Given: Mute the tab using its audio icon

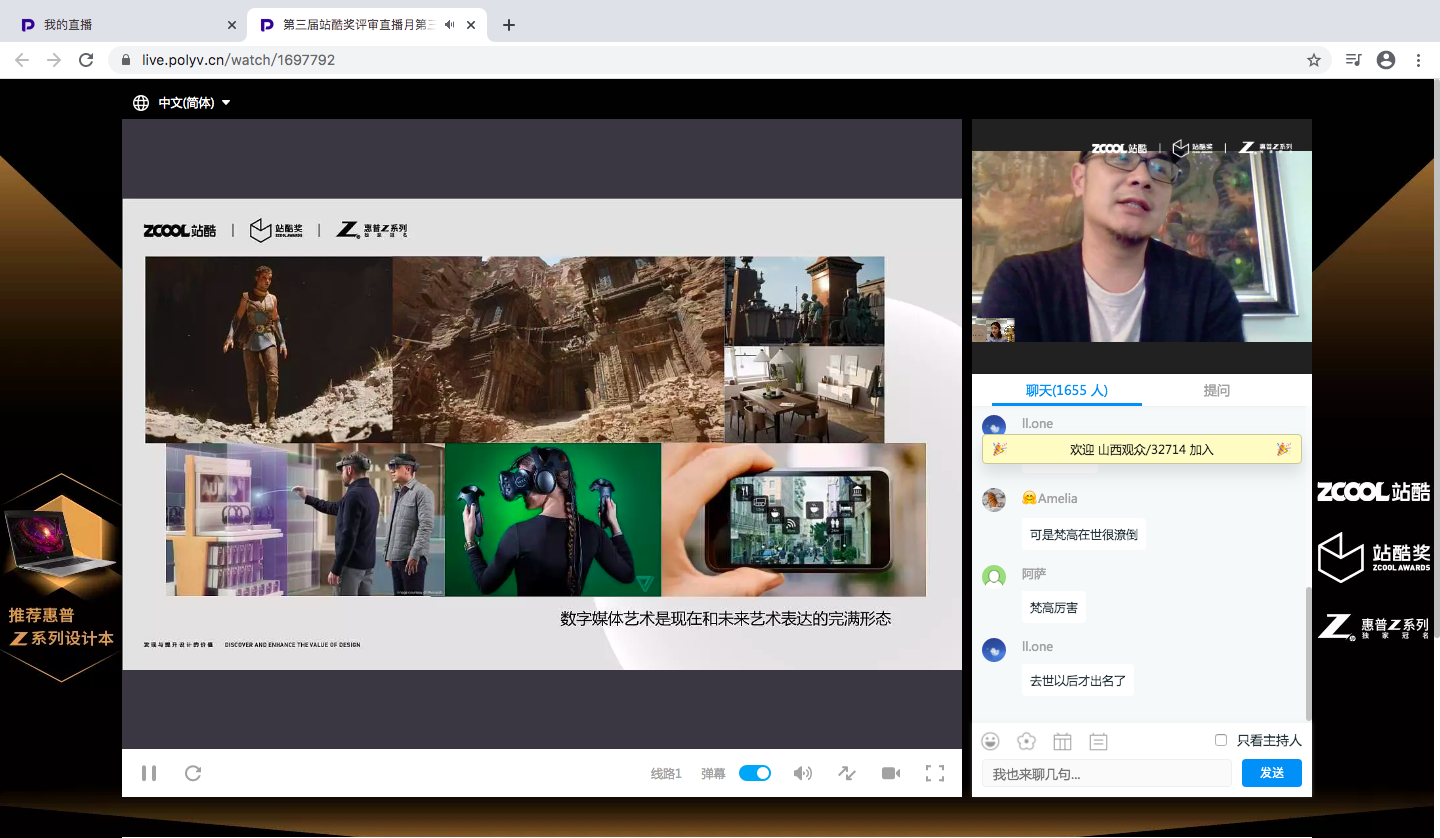Looking at the screenshot, I should [449, 25].
